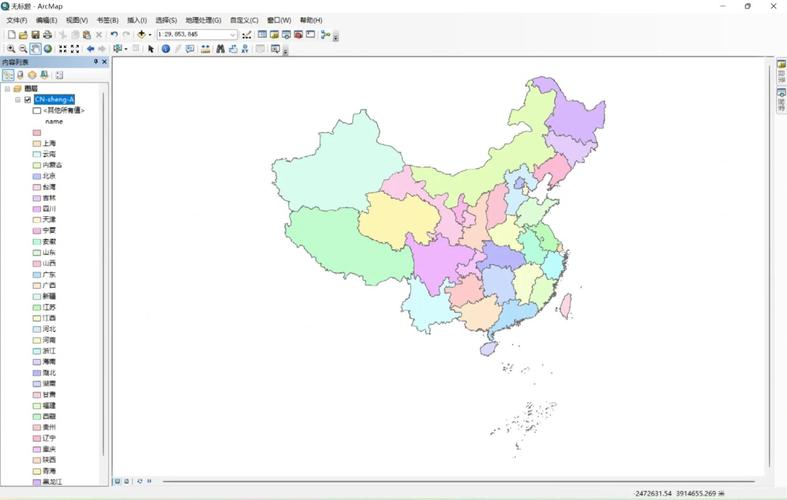787x500 pixels.
Task: Open the 编辑(E) menu
Action: (x=46, y=20)
